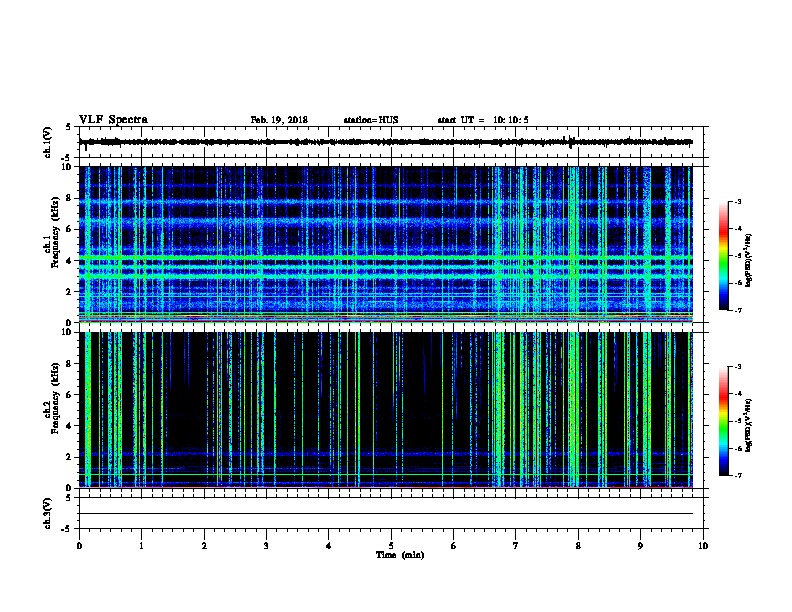Click the ch.2 color bar log(PSD) unit label
Image resolution: width=792 pixels, height=612 pixels.
tap(748, 425)
